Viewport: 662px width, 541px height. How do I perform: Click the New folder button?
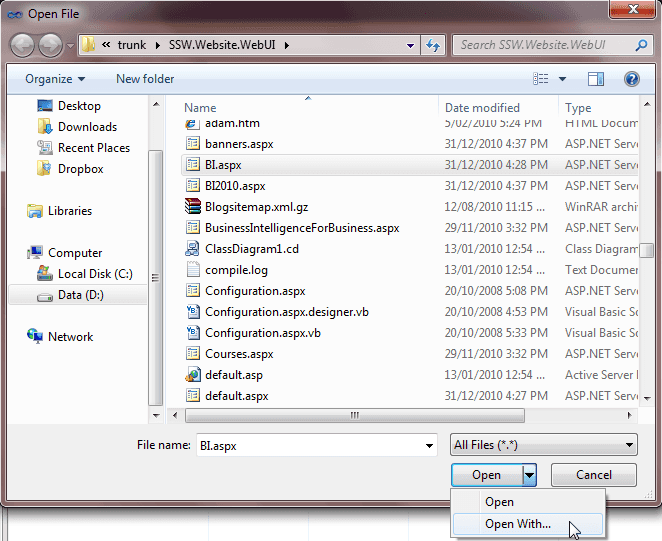[x=145, y=79]
